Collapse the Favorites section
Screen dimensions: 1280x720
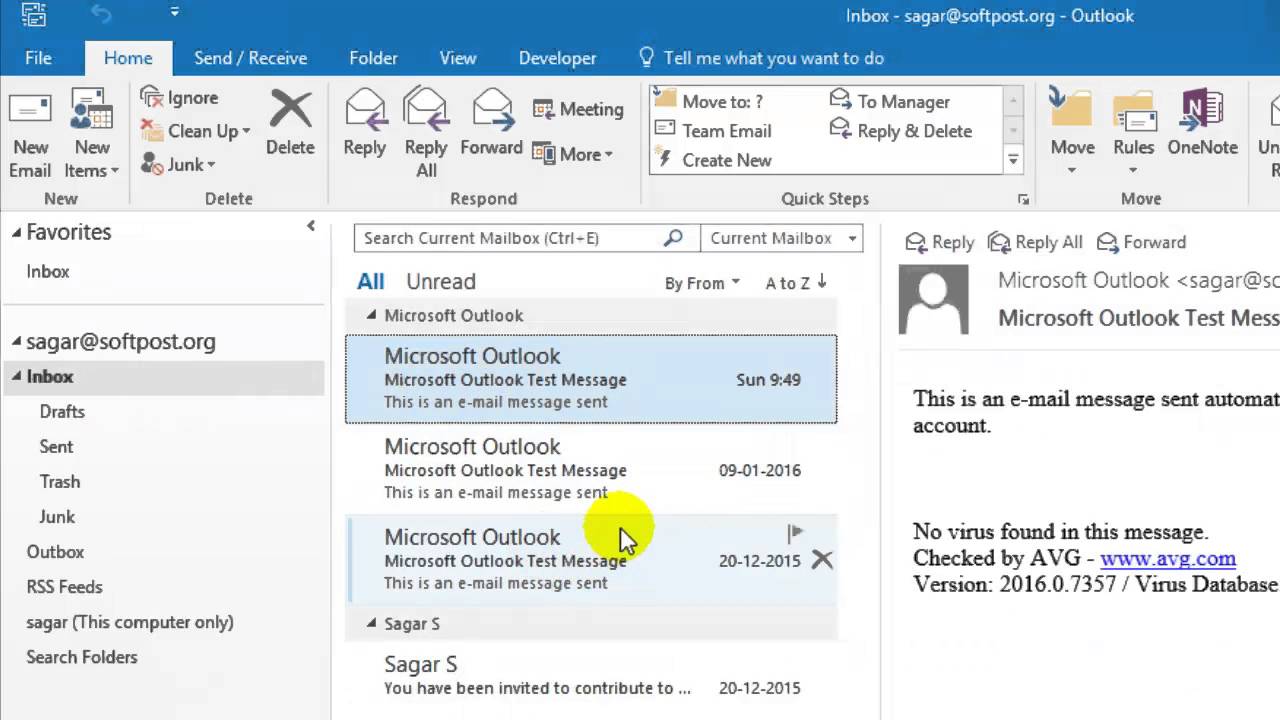click(x=16, y=232)
